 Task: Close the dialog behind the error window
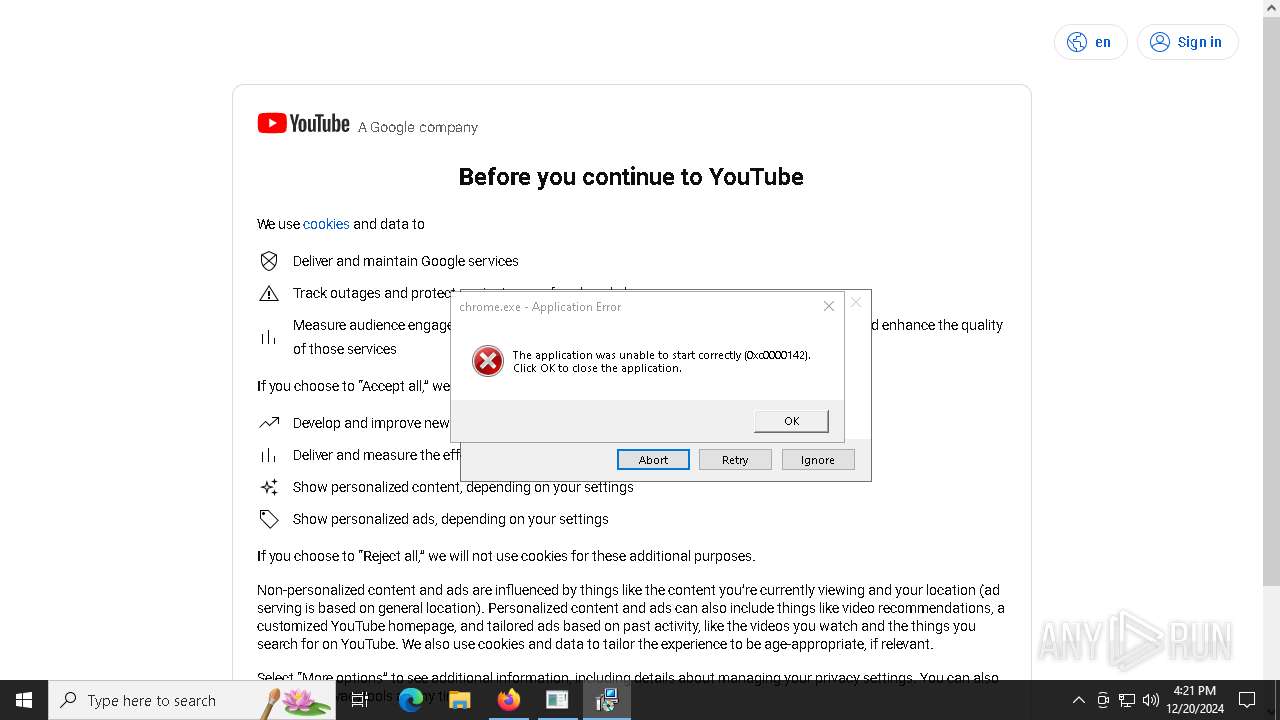click(856, 302)
